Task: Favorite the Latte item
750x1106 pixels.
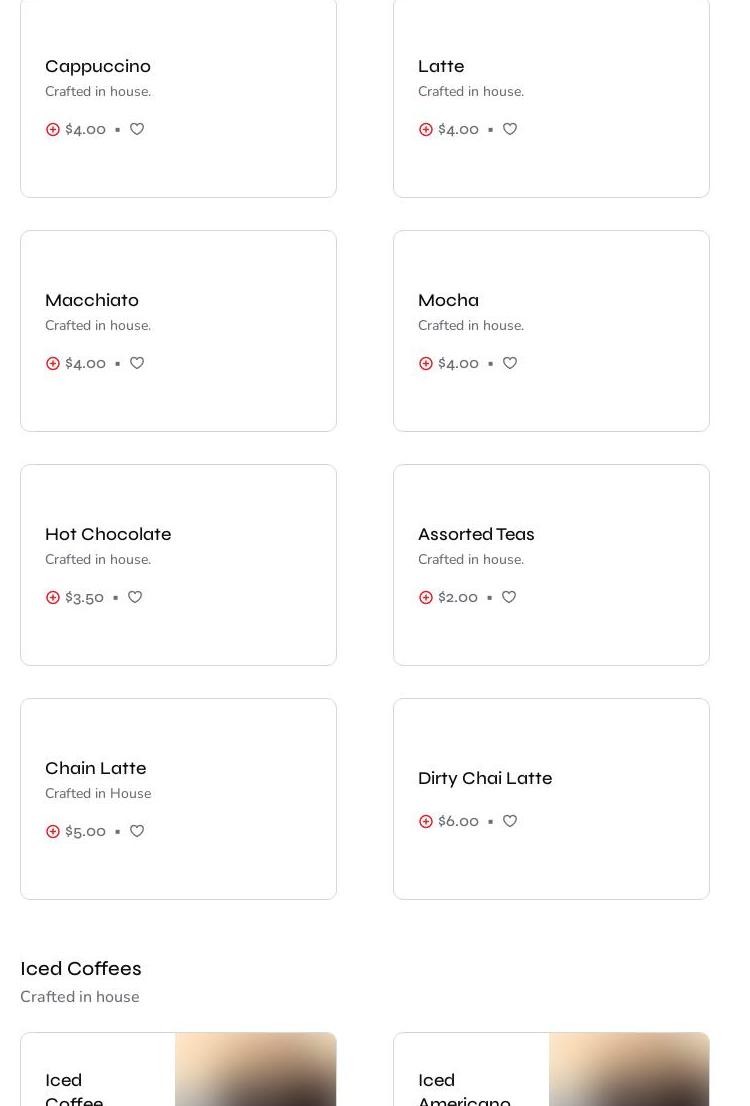Action: [510, 129]
